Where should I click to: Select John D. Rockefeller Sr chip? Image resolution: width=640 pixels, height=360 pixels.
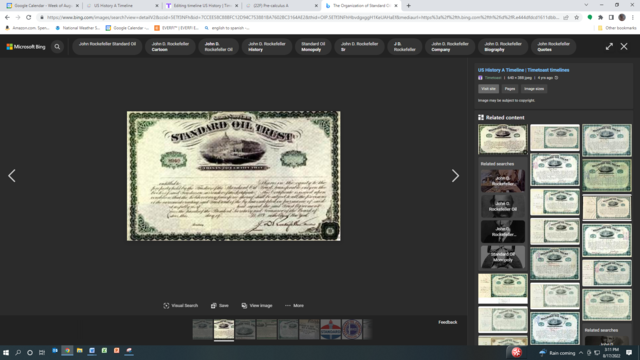tap(359, 47)
